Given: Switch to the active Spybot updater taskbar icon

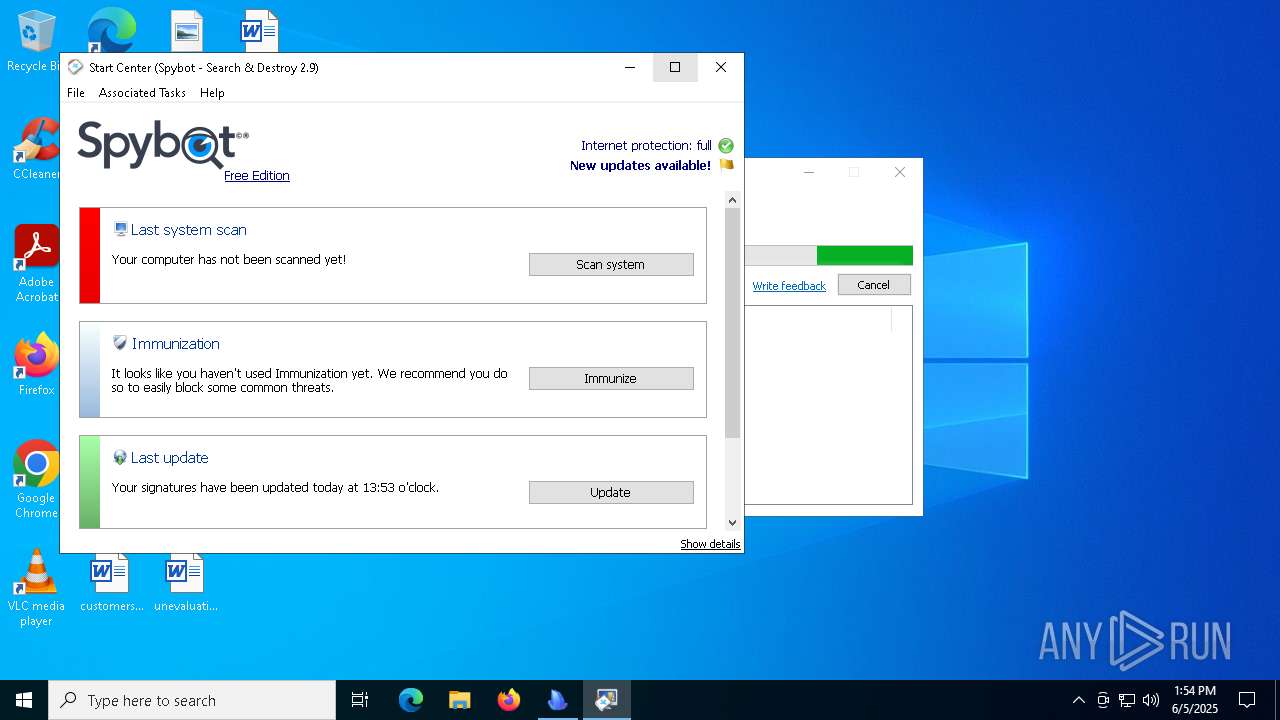Looking at the screenshot, I should click(x=606, y=700).
